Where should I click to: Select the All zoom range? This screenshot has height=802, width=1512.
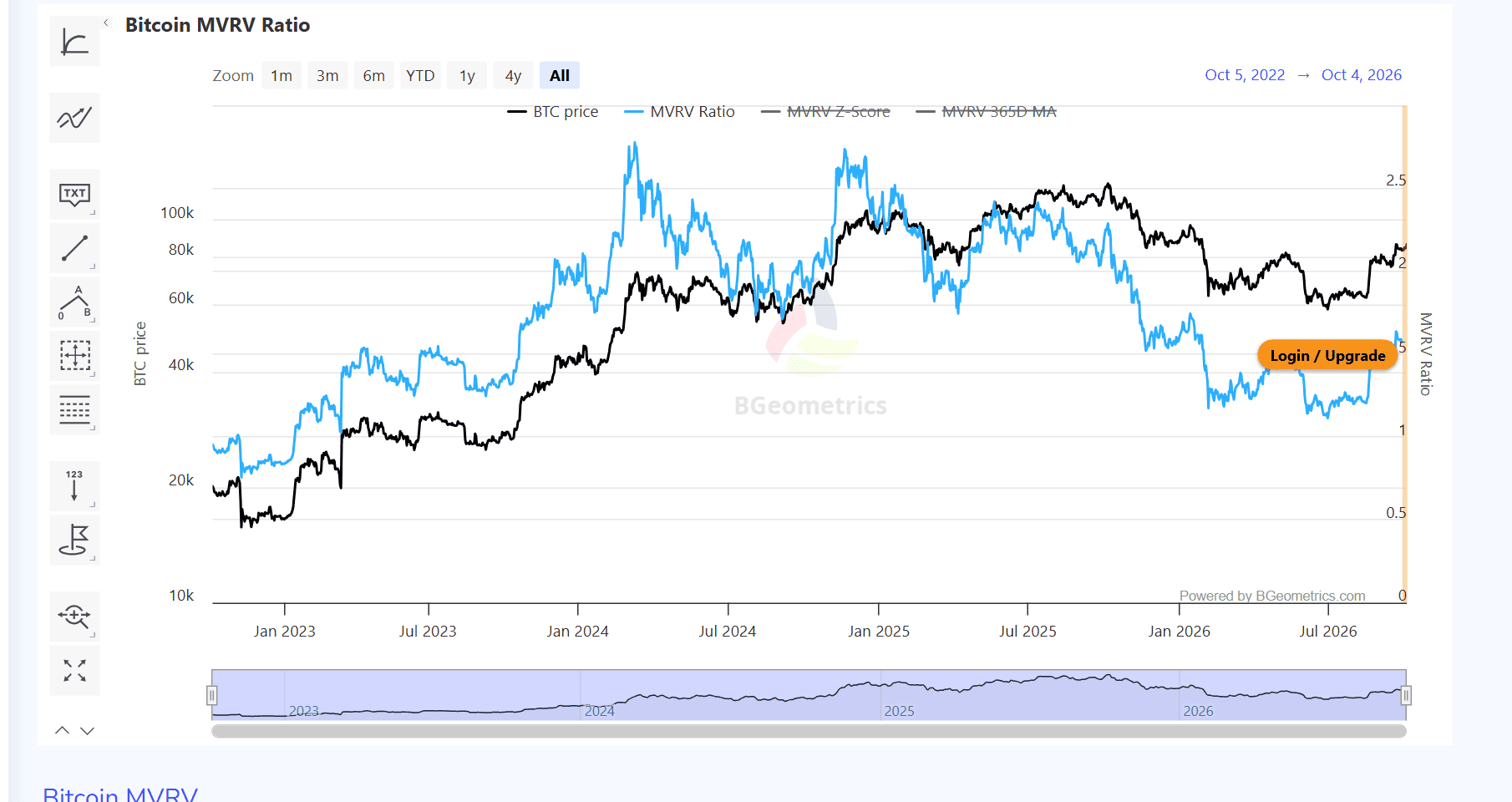point(560,75)
